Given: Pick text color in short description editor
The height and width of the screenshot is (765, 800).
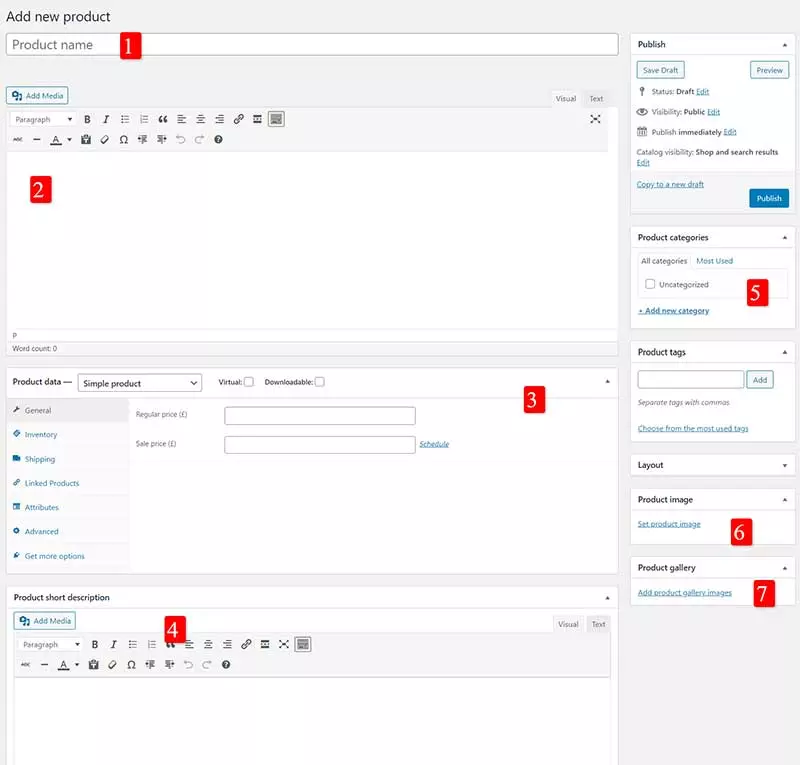Looking at the screenshot, I should [63, 664].
